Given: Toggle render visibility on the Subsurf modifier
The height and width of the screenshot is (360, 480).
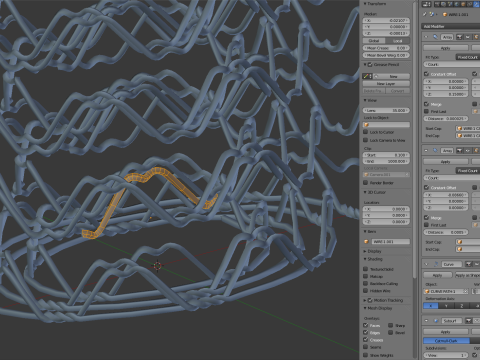Looking at the screenshot, I should pos(468,321).
